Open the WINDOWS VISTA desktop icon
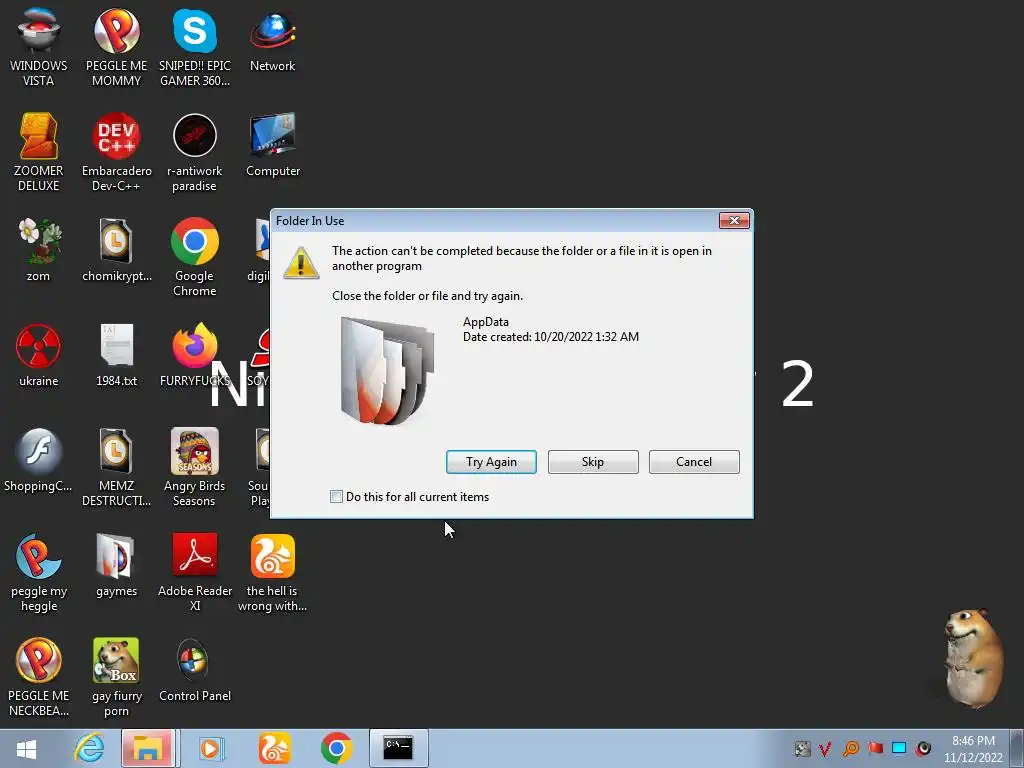The width and height of the screenshot is (1024, 768). (x=39, y=47)
